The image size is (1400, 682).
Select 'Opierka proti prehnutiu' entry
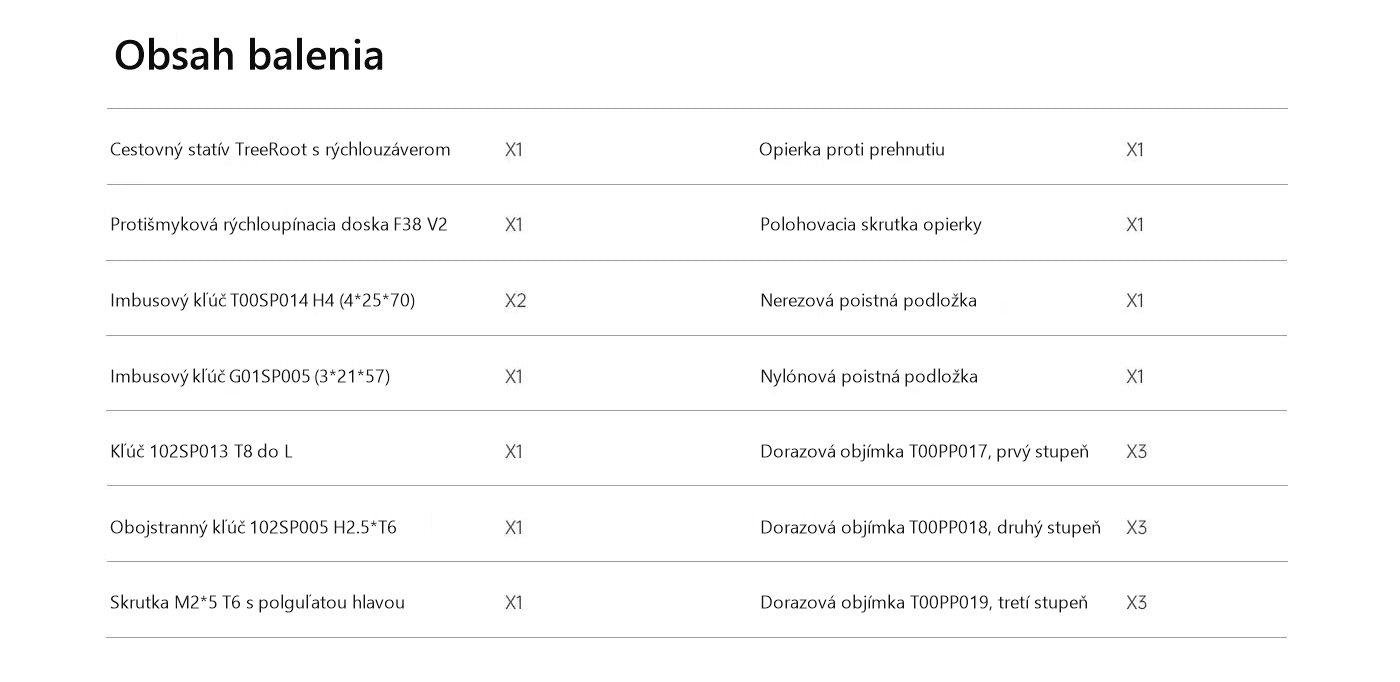(x=852, y=150)
